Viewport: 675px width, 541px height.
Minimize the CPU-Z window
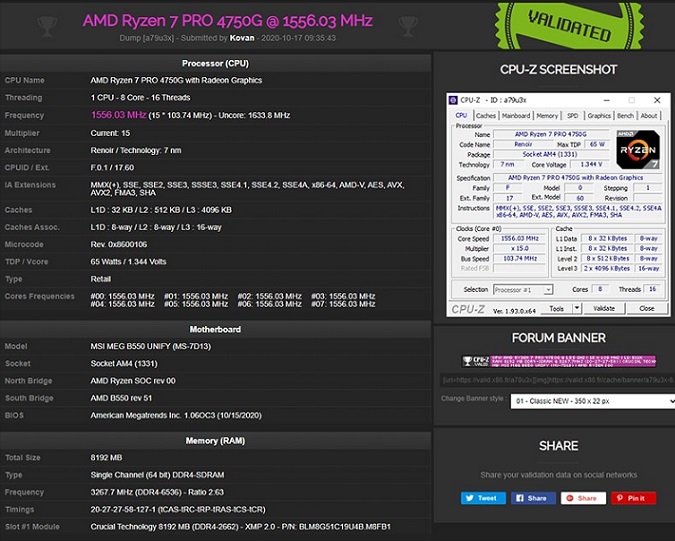[x=607, y=100]
